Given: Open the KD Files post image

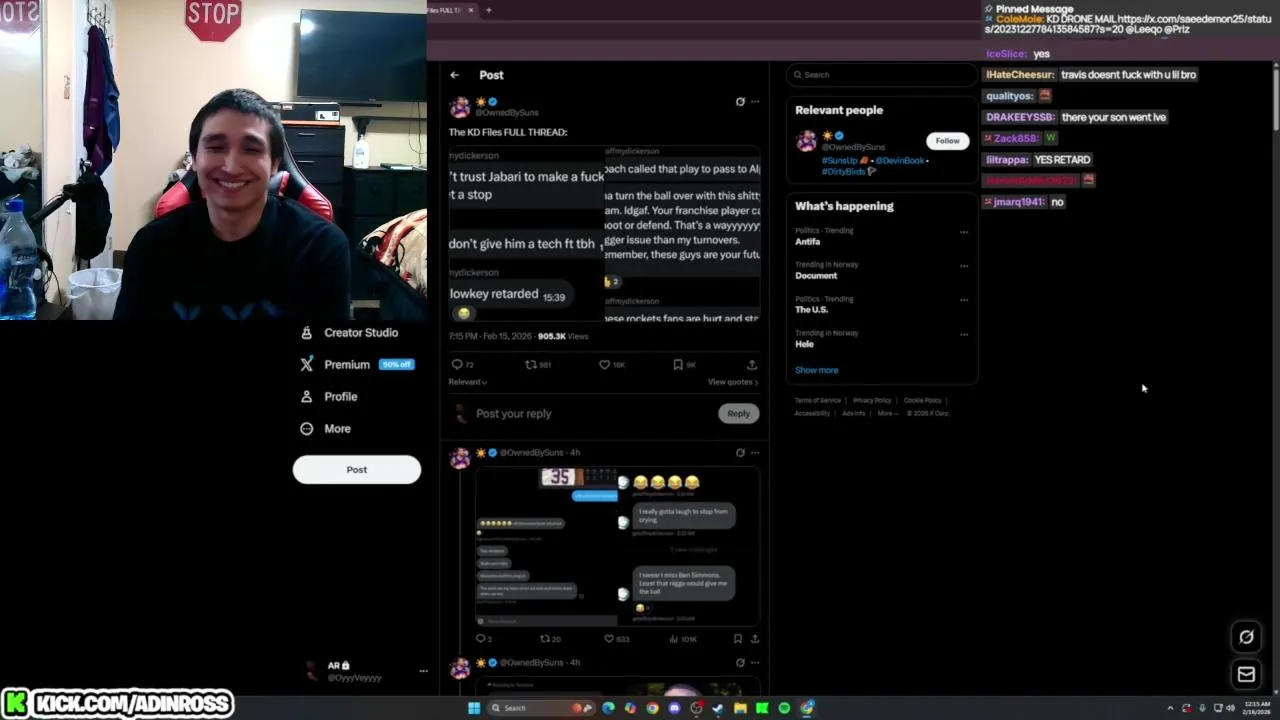Looking at the screenshot, I should pos(604,233).
